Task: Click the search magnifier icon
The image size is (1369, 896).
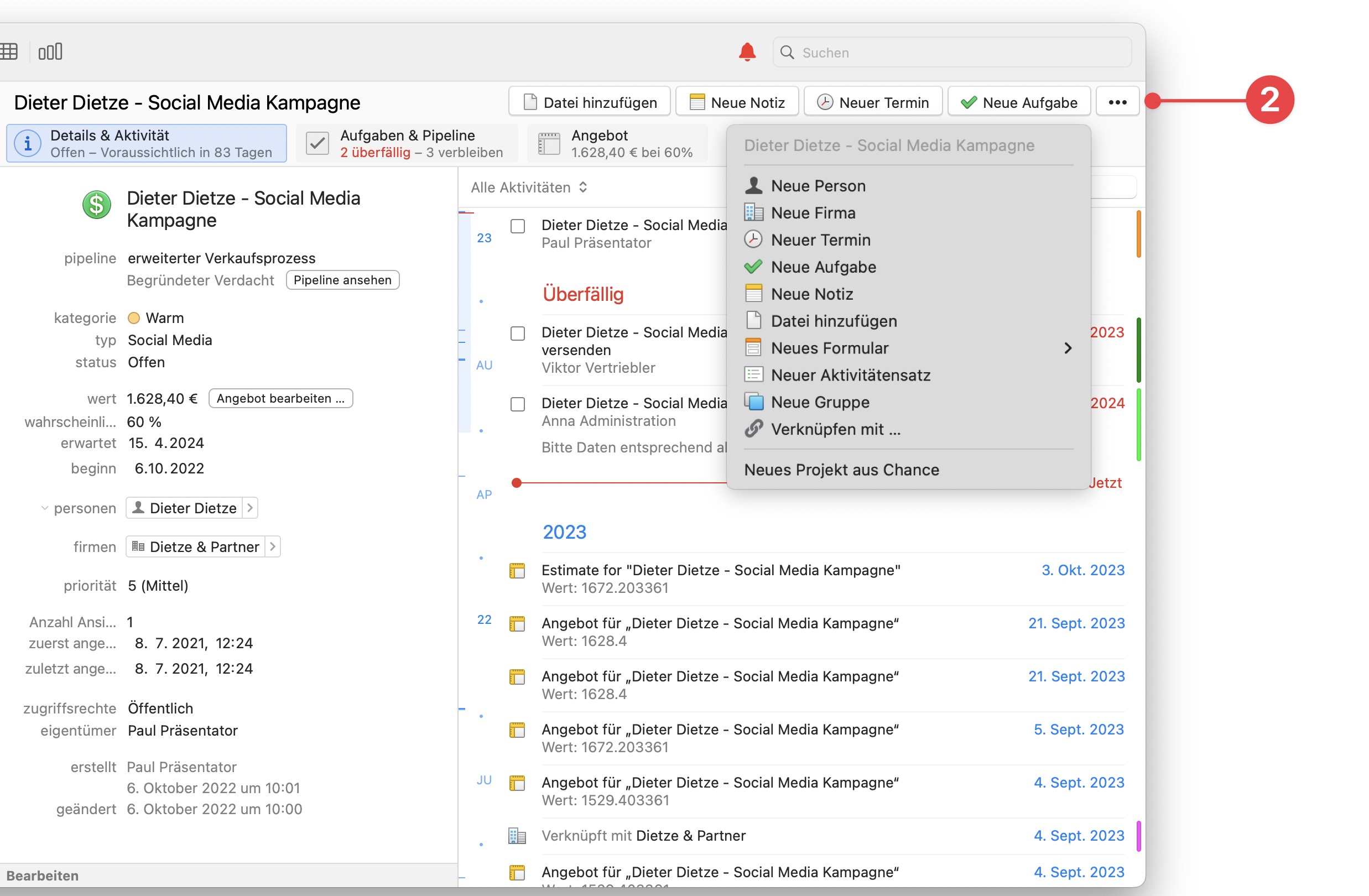Action: pyautogui.click(x=787, y=53)
